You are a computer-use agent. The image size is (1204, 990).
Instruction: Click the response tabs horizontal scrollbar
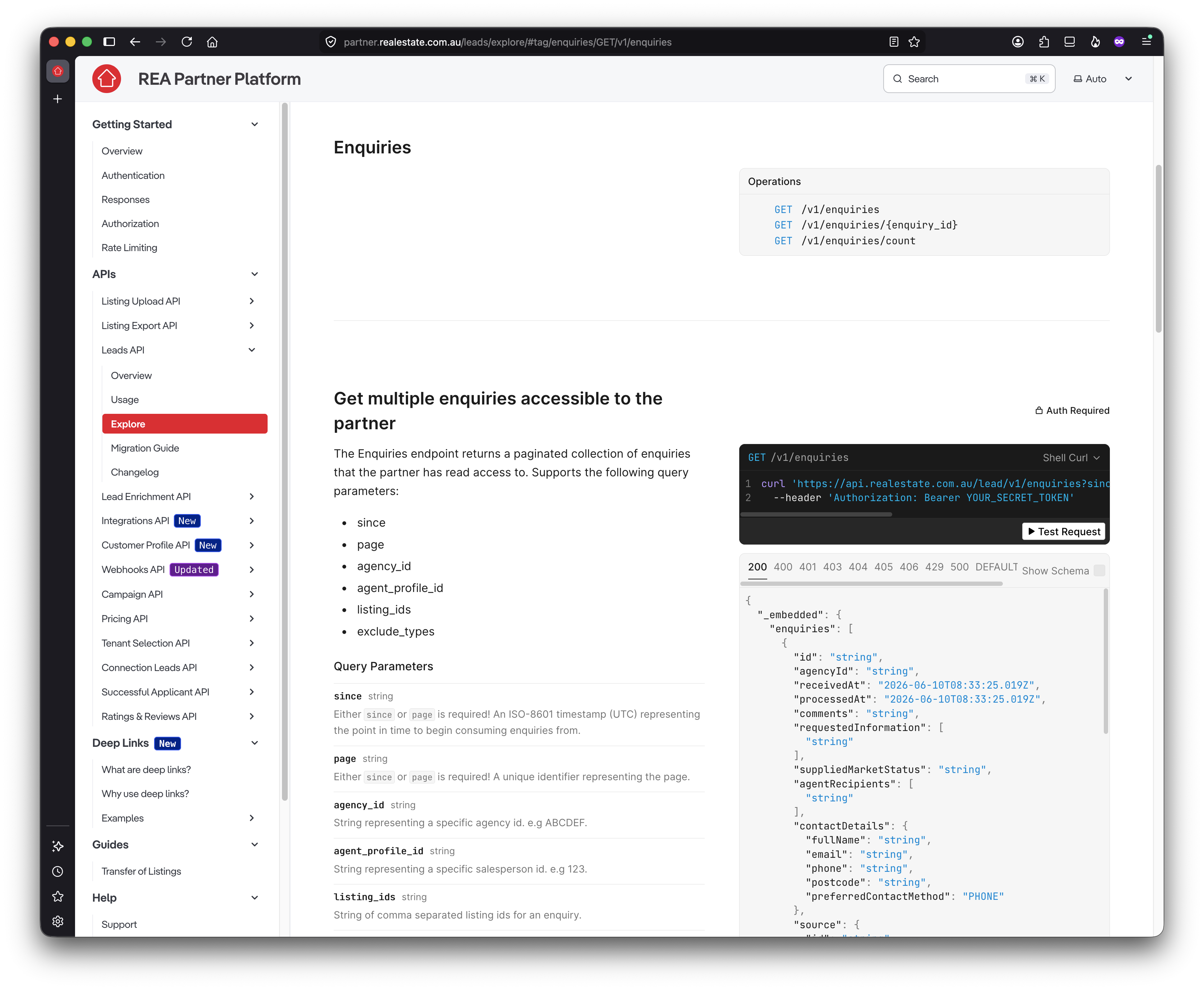pos(871,584)
